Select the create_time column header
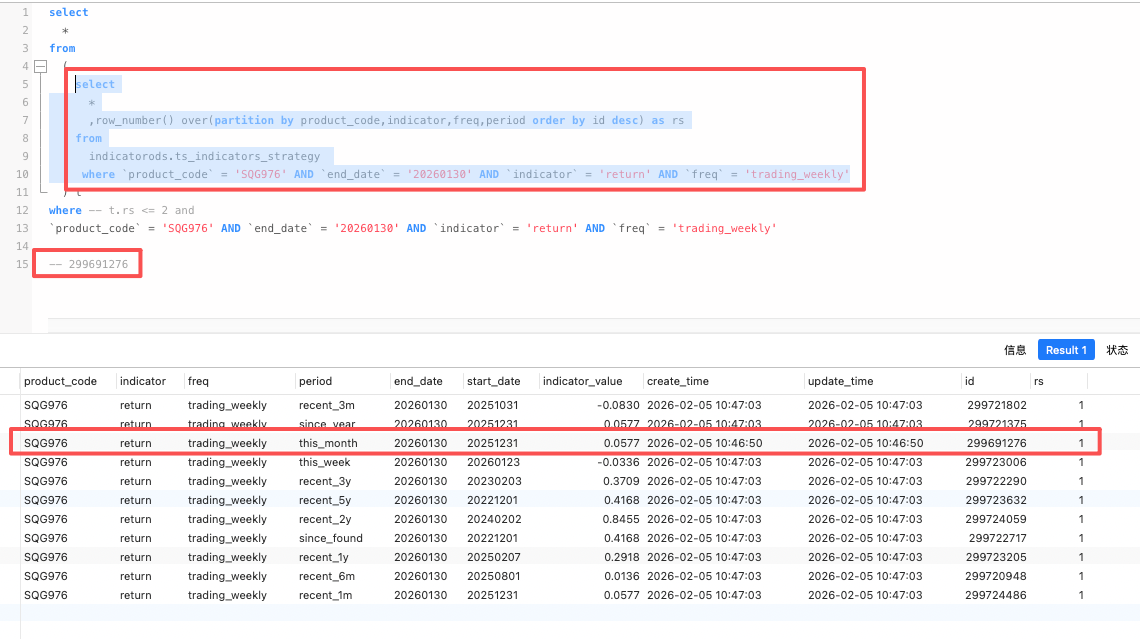 [678, 381]
